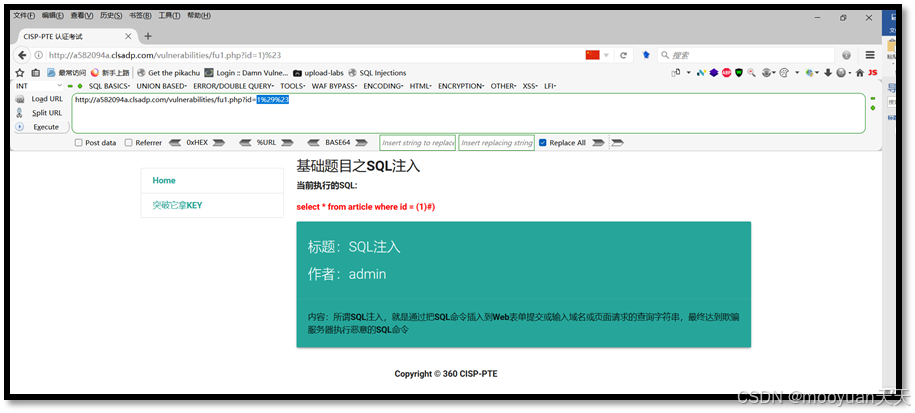Expand the OTHER dropdown in HackBar
The image size is (915, 413).
coord(504,86)
